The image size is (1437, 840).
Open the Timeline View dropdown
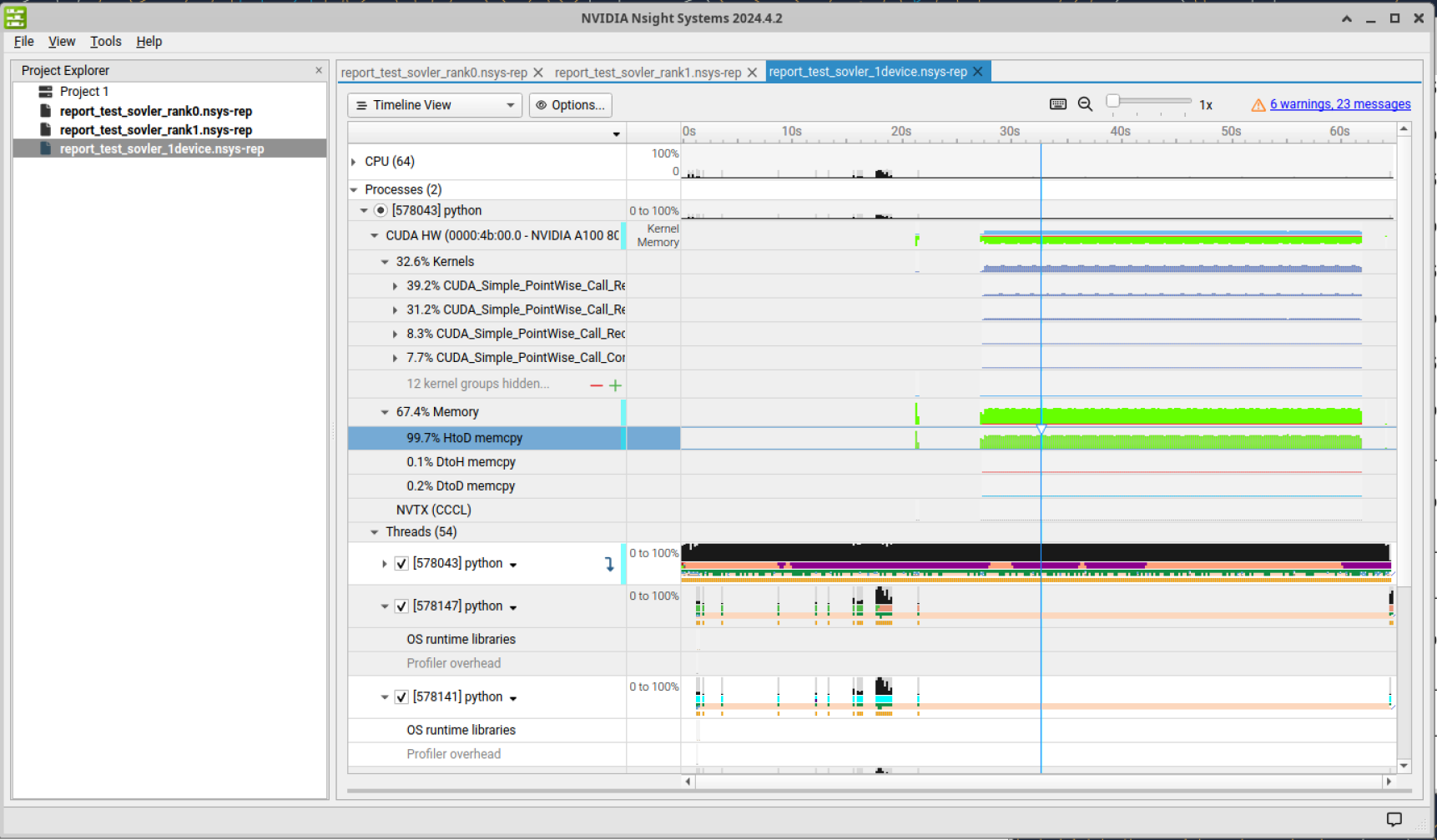point(434,104)
